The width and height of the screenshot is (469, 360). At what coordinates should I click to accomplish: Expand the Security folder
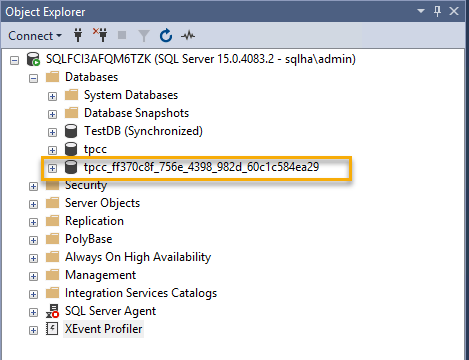(33, 186)
